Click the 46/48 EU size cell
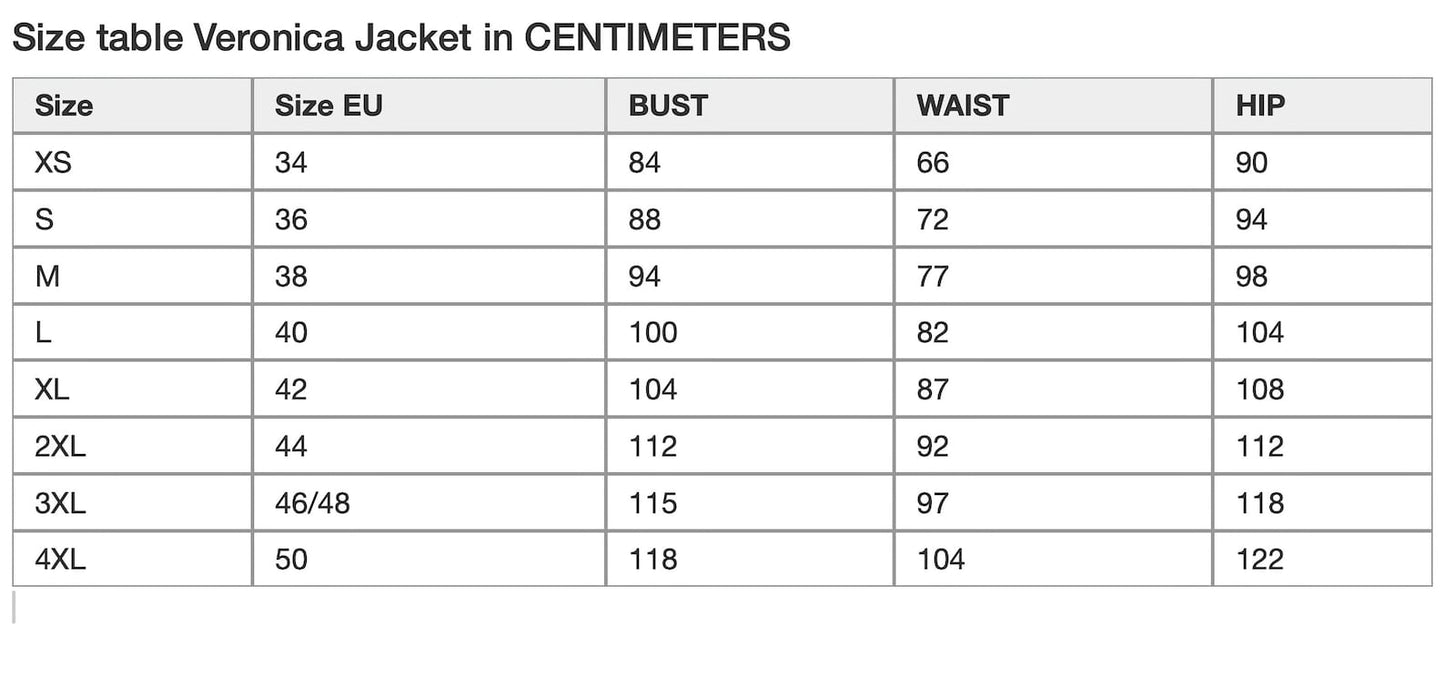 click(x=312, y=503)
